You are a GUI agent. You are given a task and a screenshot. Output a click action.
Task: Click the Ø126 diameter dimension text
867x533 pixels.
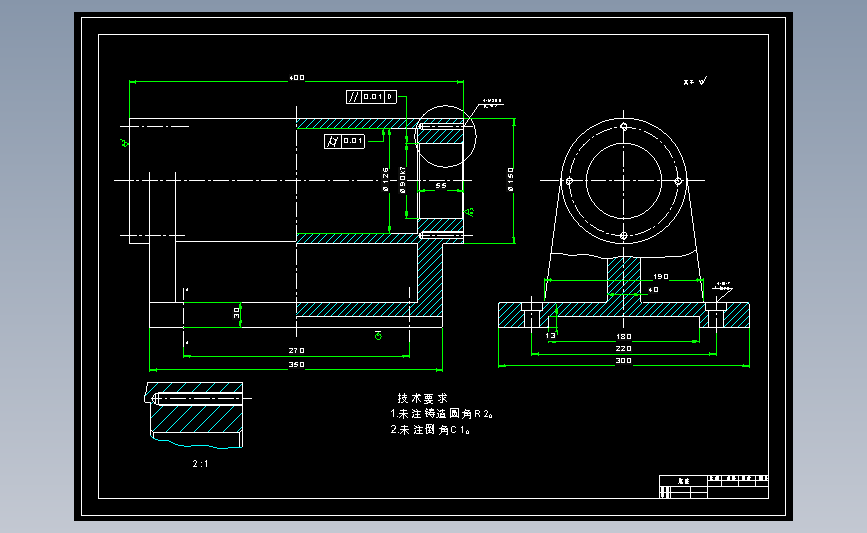pos(385,180)
